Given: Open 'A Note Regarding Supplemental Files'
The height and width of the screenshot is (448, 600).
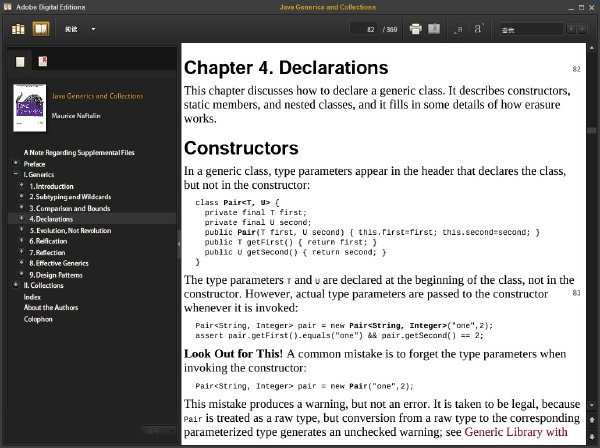Looking at the screenshot, I should pyautogui.click(x=79, y=153).
